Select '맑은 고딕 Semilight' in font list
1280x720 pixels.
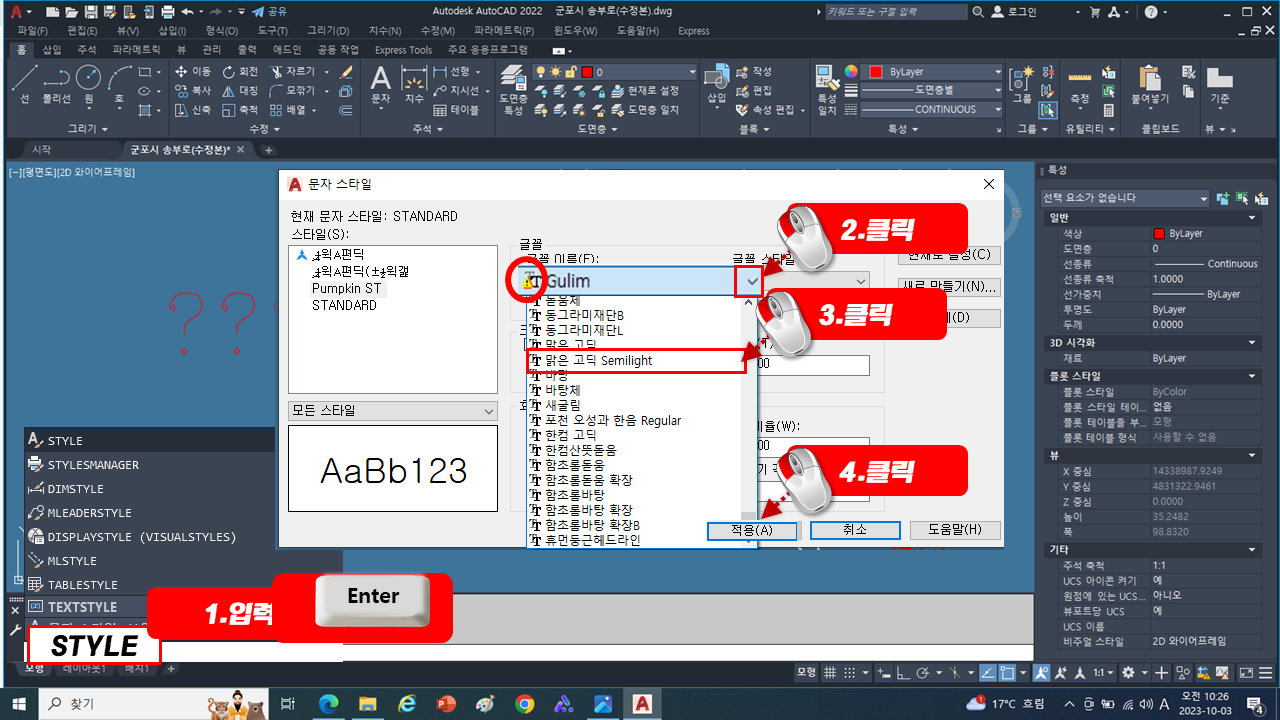636,360
